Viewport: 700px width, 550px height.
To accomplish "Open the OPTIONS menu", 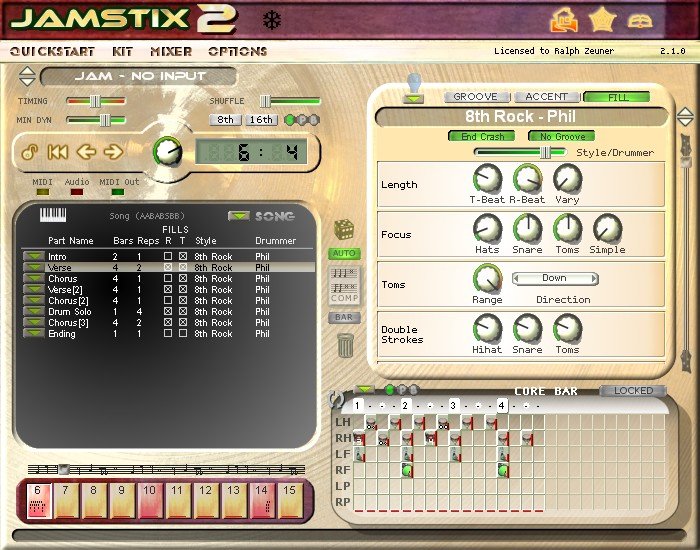I will (x=238, y=51).
